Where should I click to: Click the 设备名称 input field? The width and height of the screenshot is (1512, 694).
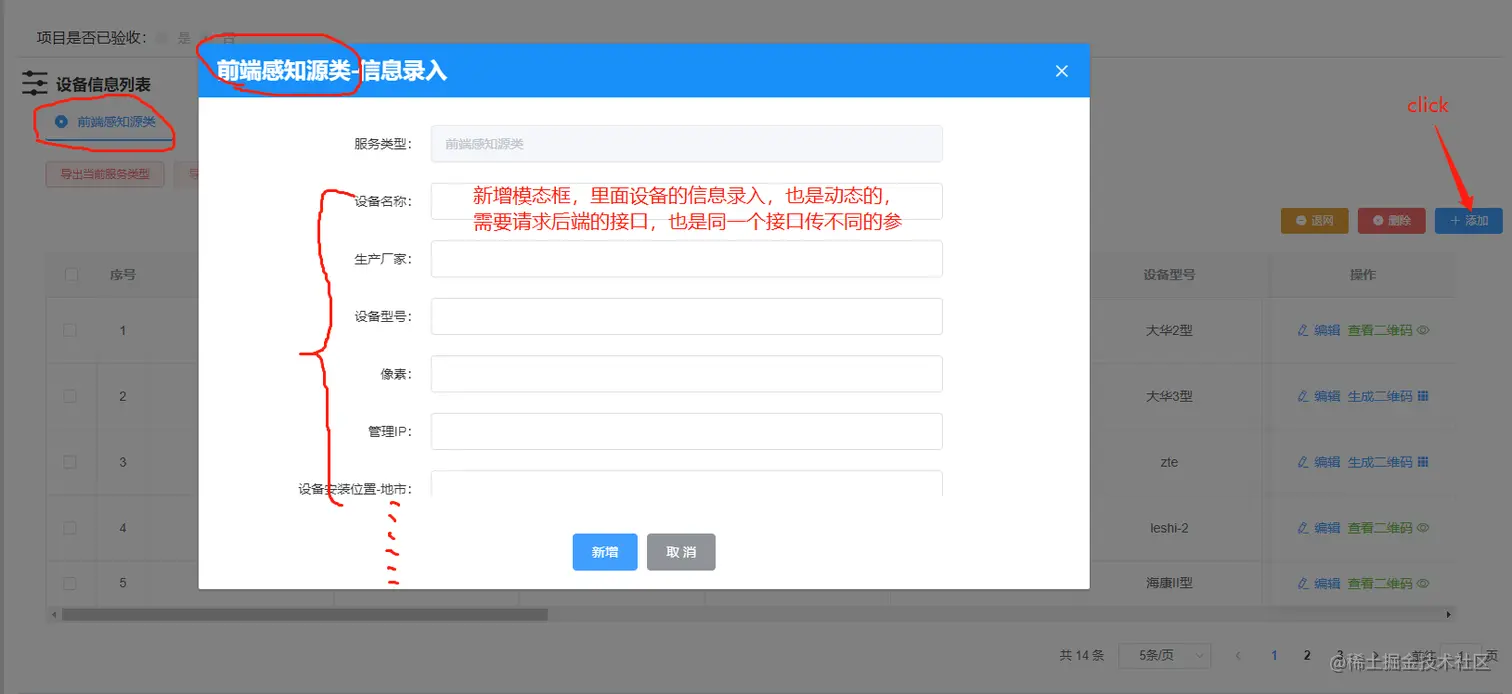coord(687,201)
